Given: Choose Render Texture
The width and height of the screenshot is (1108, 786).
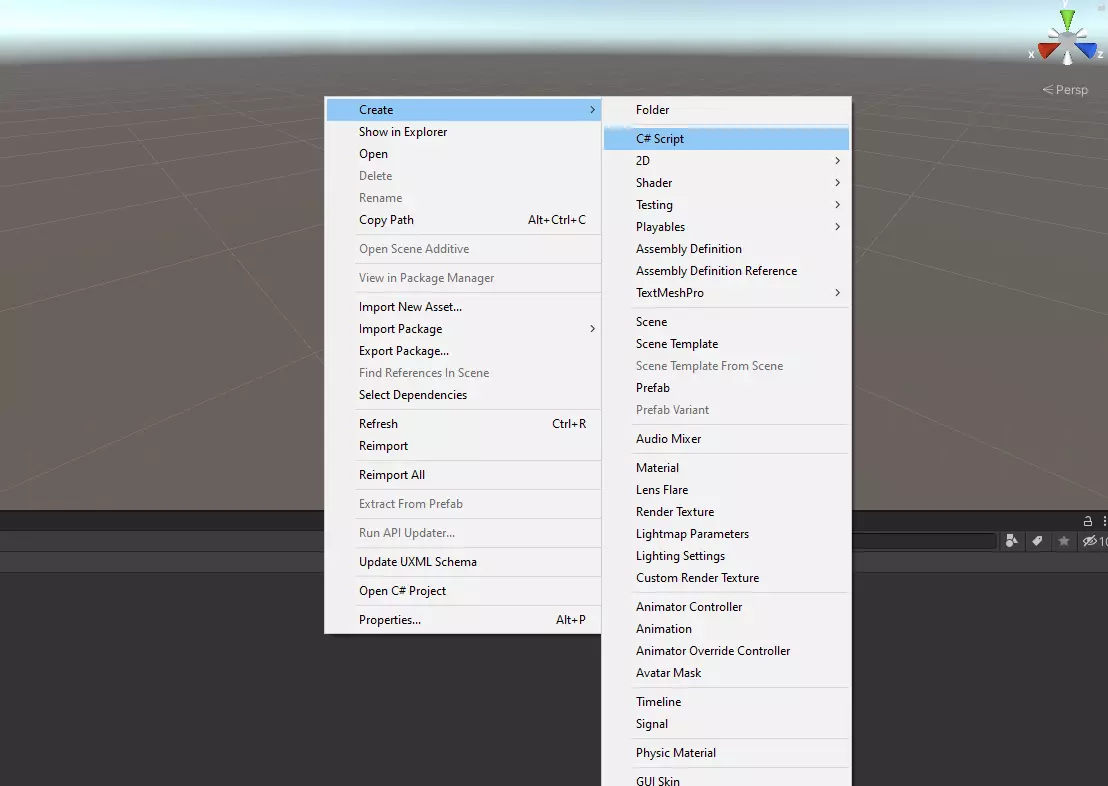Looking at the screenshot, I should pos(726,511).
